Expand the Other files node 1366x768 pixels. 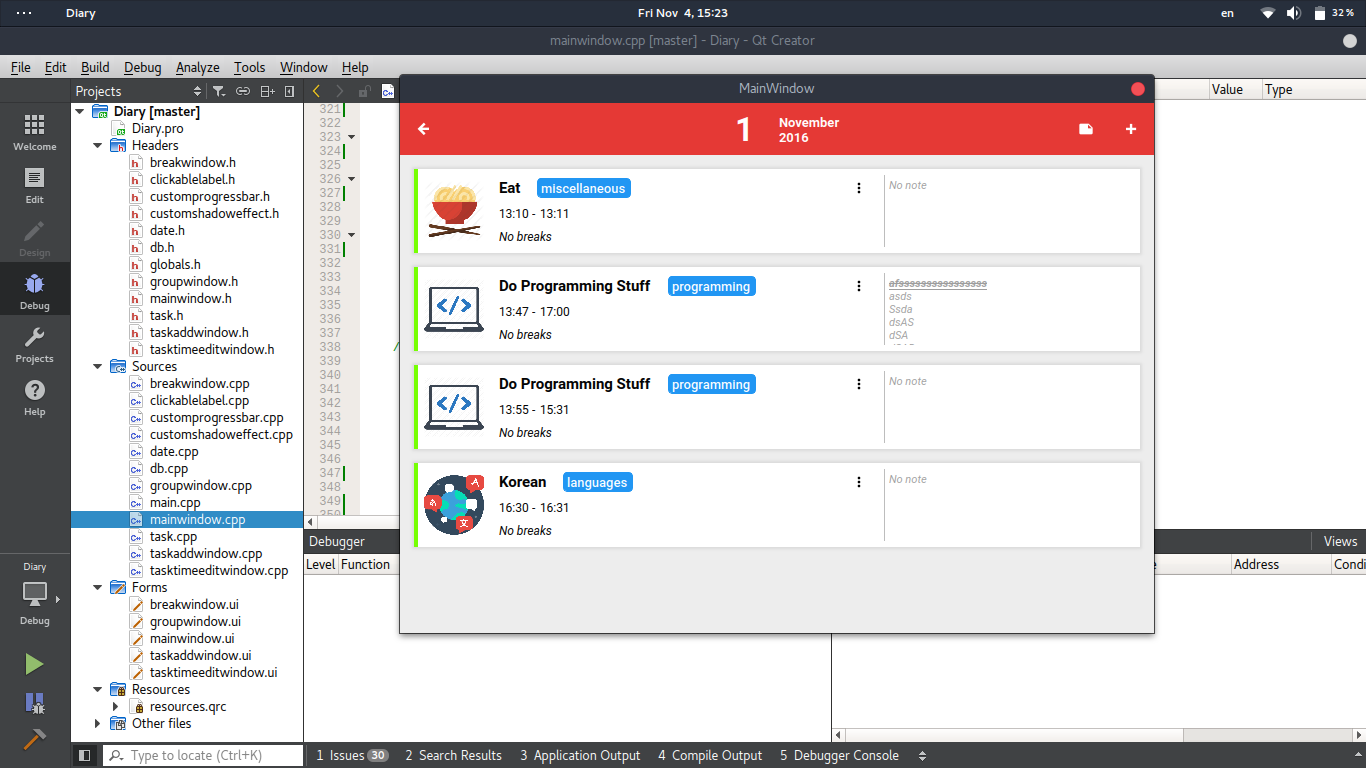coord(98,724)
